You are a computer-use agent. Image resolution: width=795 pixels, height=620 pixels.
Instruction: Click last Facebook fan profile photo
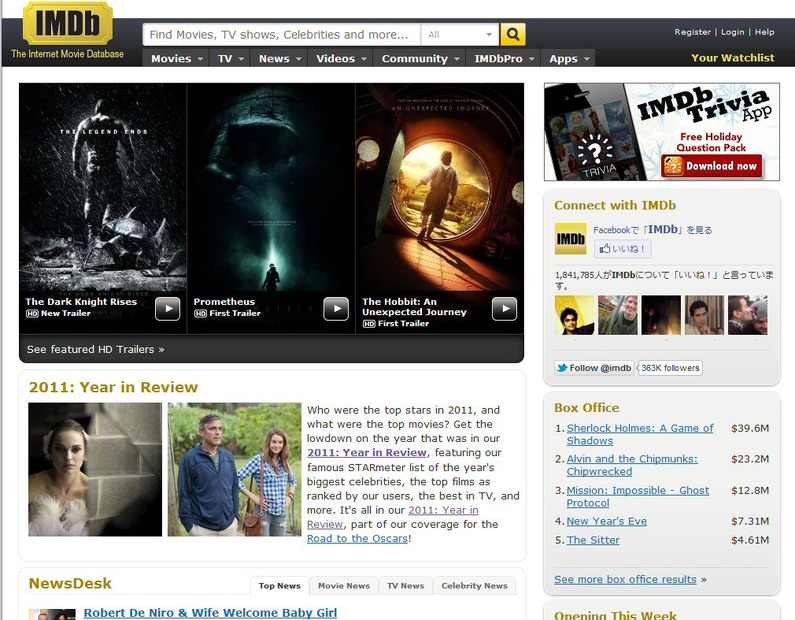[748, 315]
